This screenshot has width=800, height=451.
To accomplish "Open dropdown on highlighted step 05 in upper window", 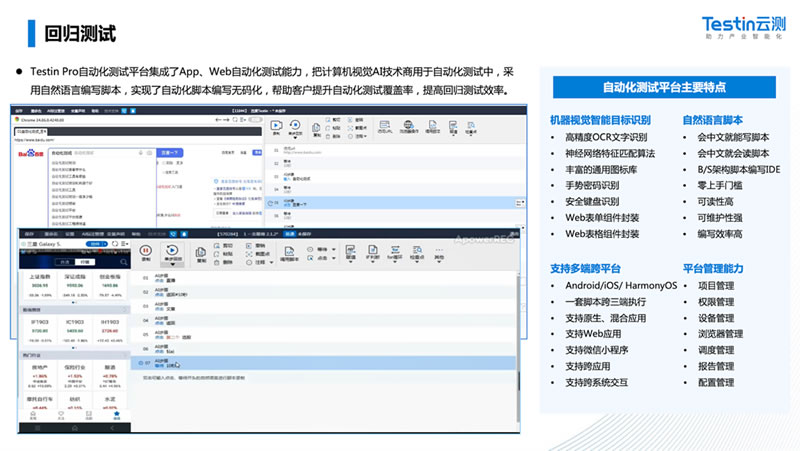I will (x=520, y=203).
